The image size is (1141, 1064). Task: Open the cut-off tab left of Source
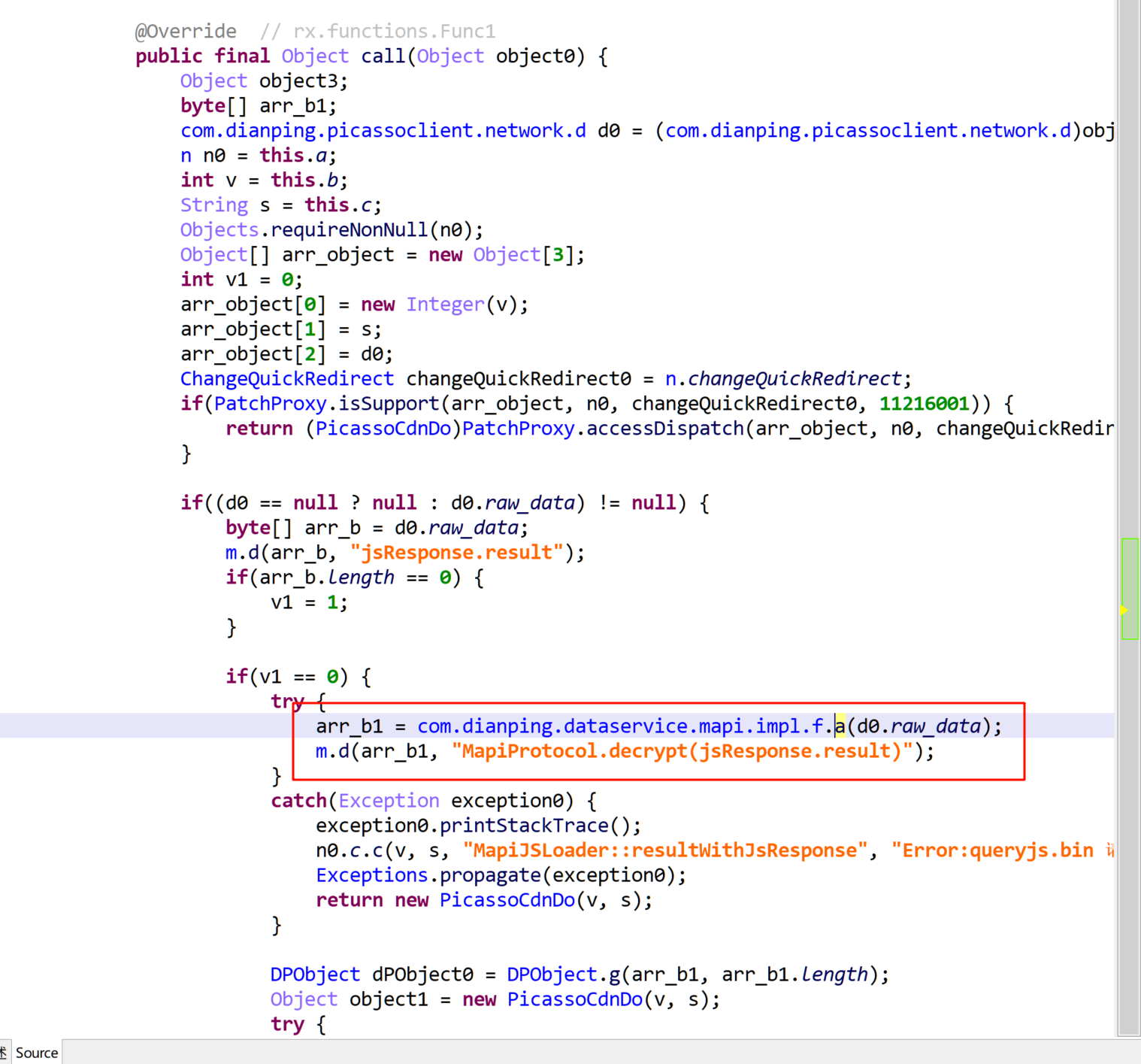(x=4, y=1053)
